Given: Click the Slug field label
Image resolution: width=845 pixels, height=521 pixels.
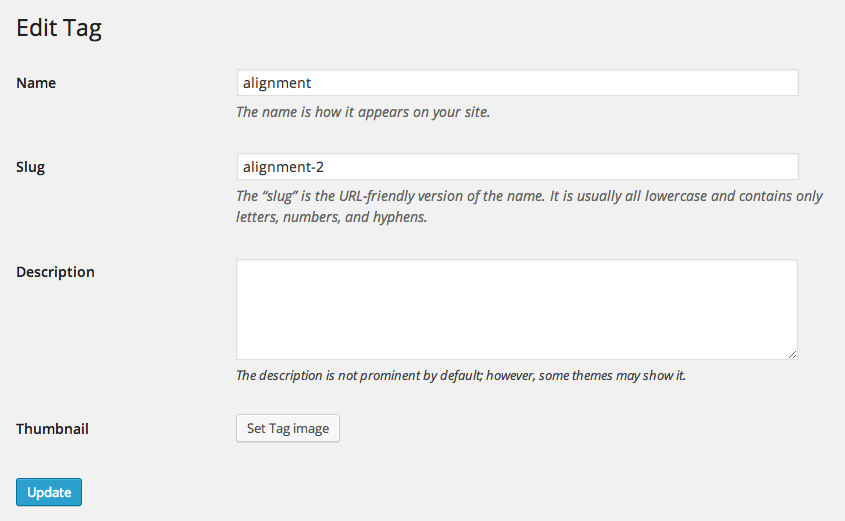Looking at the screenshot, I should (30, 167).
